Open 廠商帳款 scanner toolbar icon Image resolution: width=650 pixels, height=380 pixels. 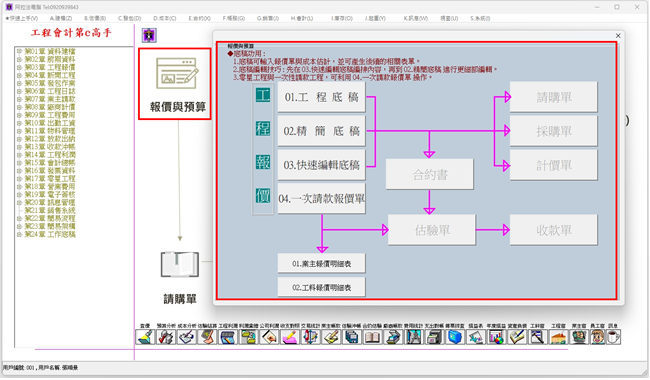coord(393,337)
